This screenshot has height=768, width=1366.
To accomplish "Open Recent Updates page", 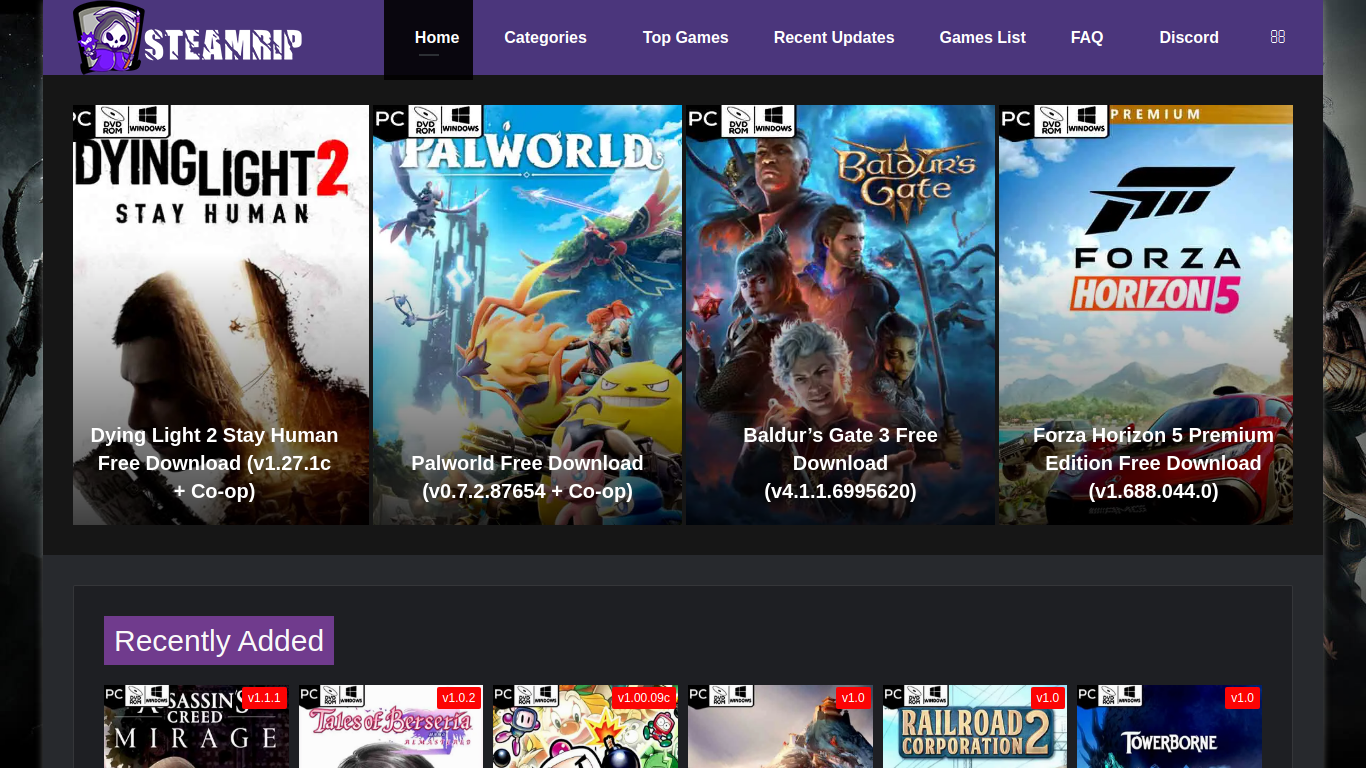I will 834,38.
